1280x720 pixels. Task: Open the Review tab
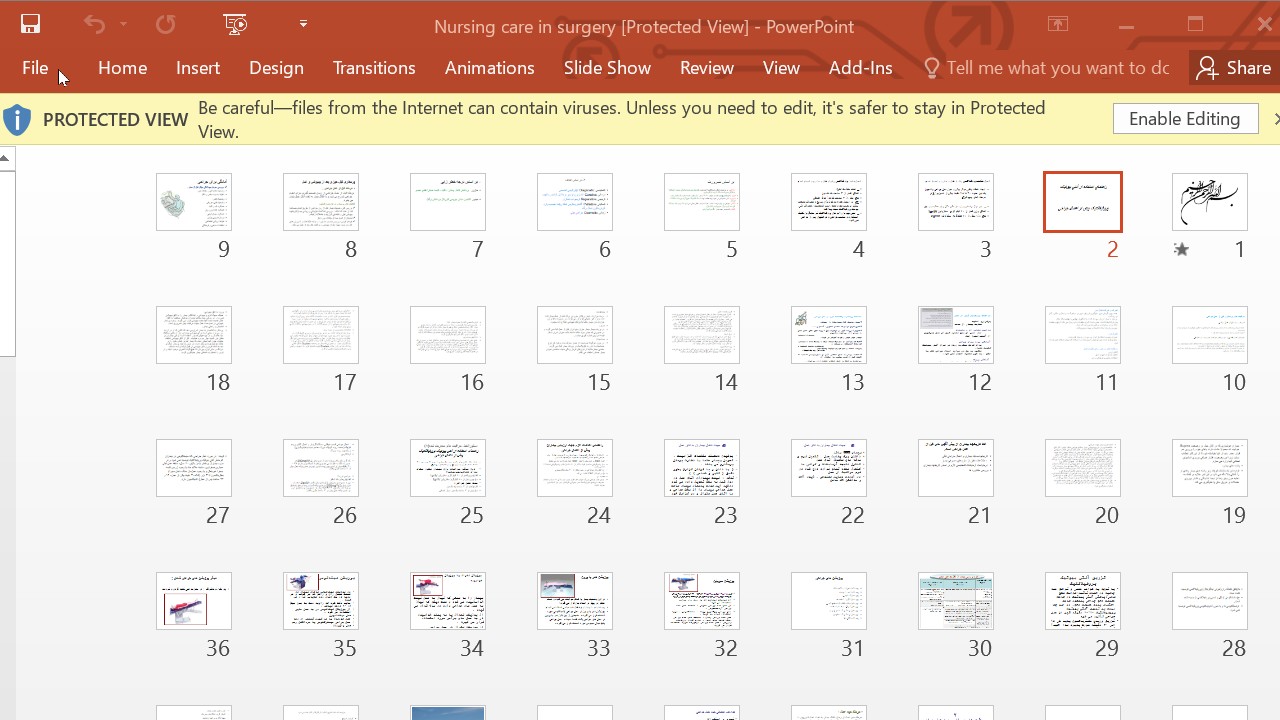pos(707,68)
